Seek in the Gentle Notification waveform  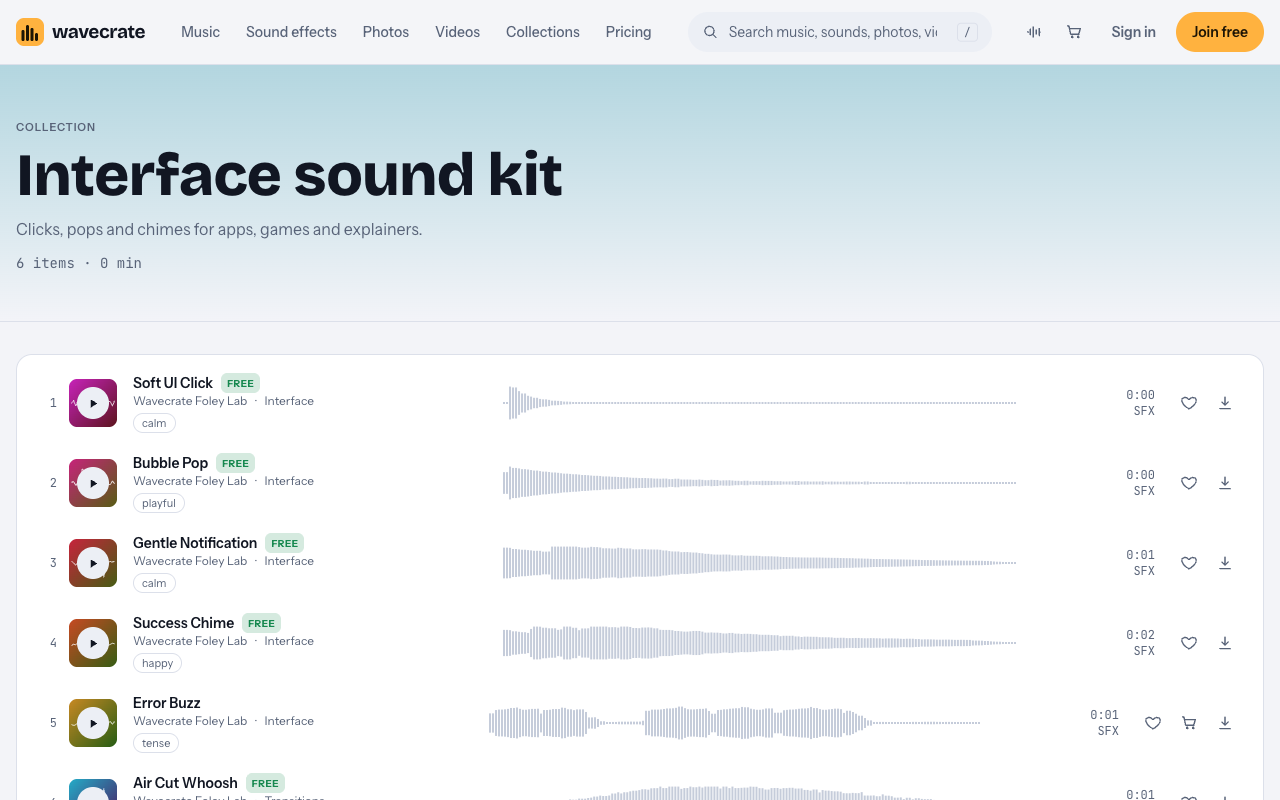coord(759,563)
